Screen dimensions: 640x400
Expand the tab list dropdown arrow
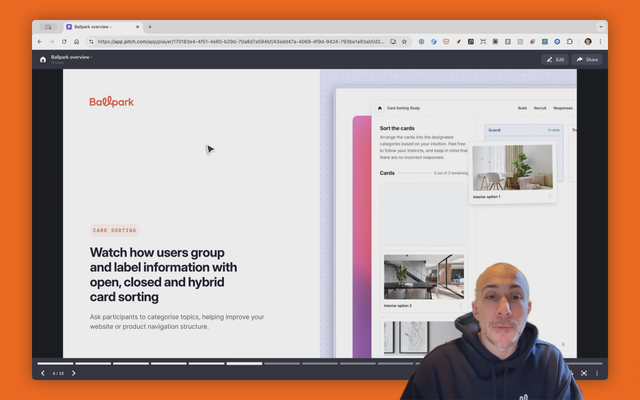[x=601, y=27]
